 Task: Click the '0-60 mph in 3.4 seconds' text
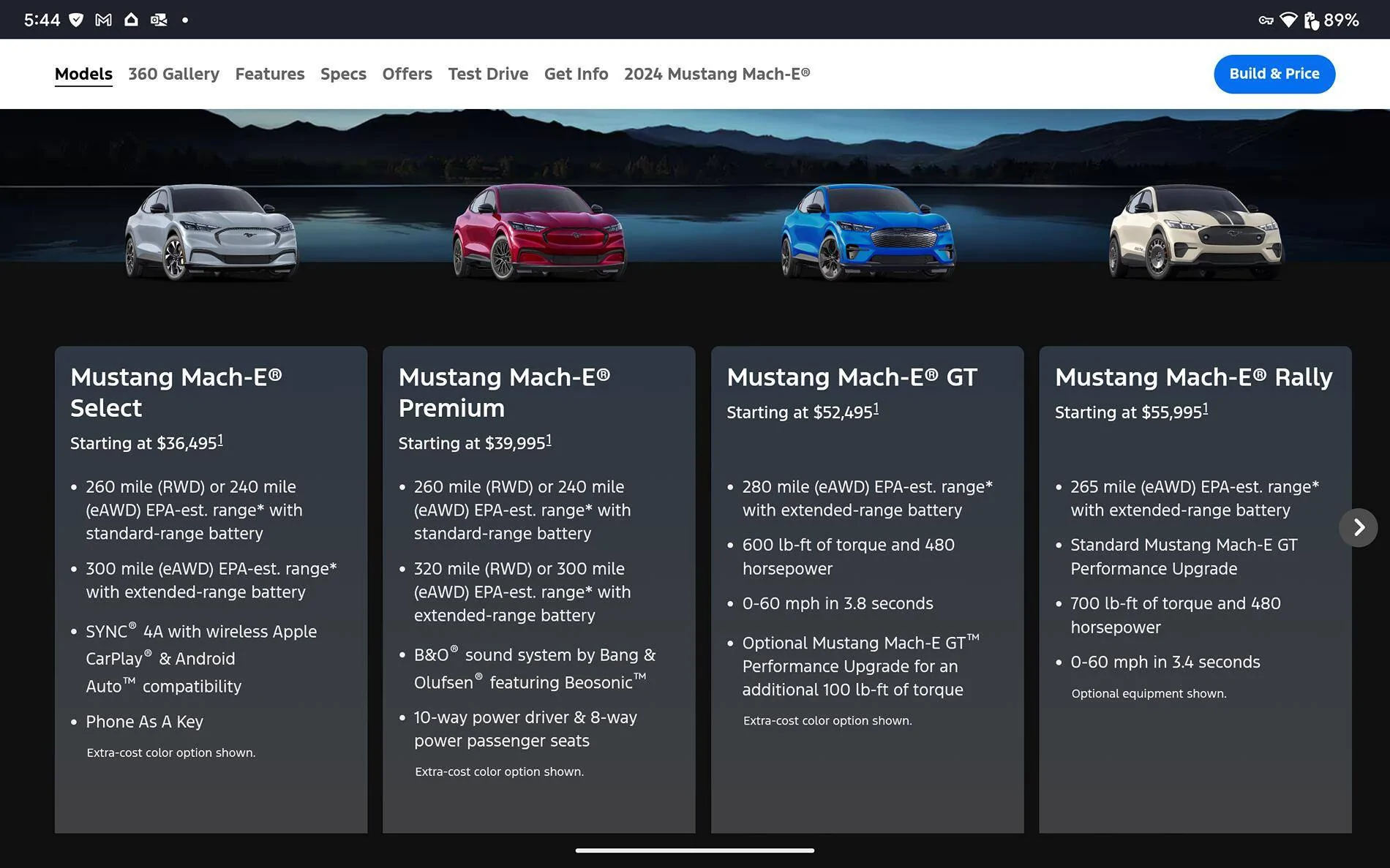[x=1165, y=662]
